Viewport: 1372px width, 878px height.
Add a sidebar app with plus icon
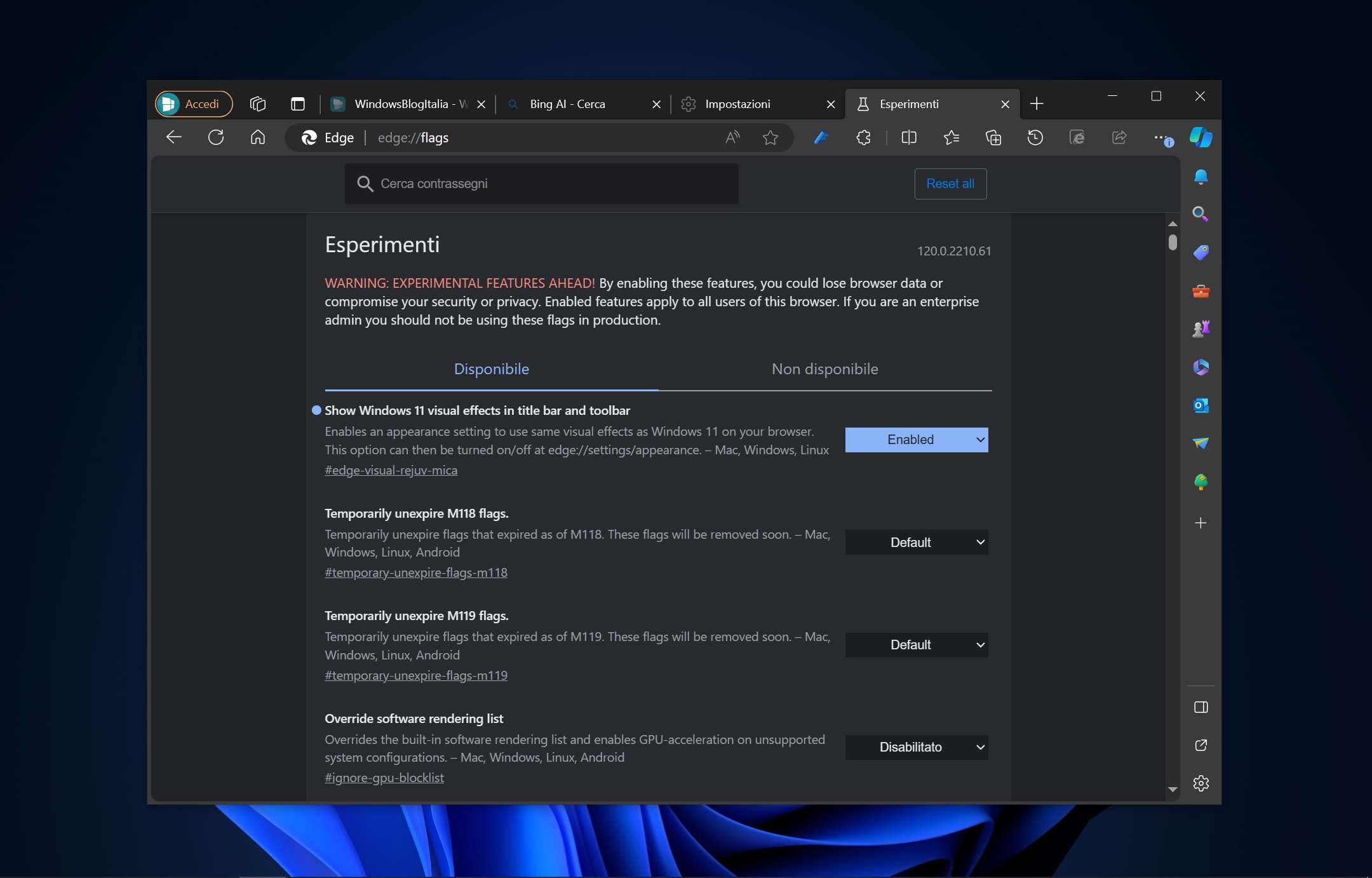pos(1200,523)
